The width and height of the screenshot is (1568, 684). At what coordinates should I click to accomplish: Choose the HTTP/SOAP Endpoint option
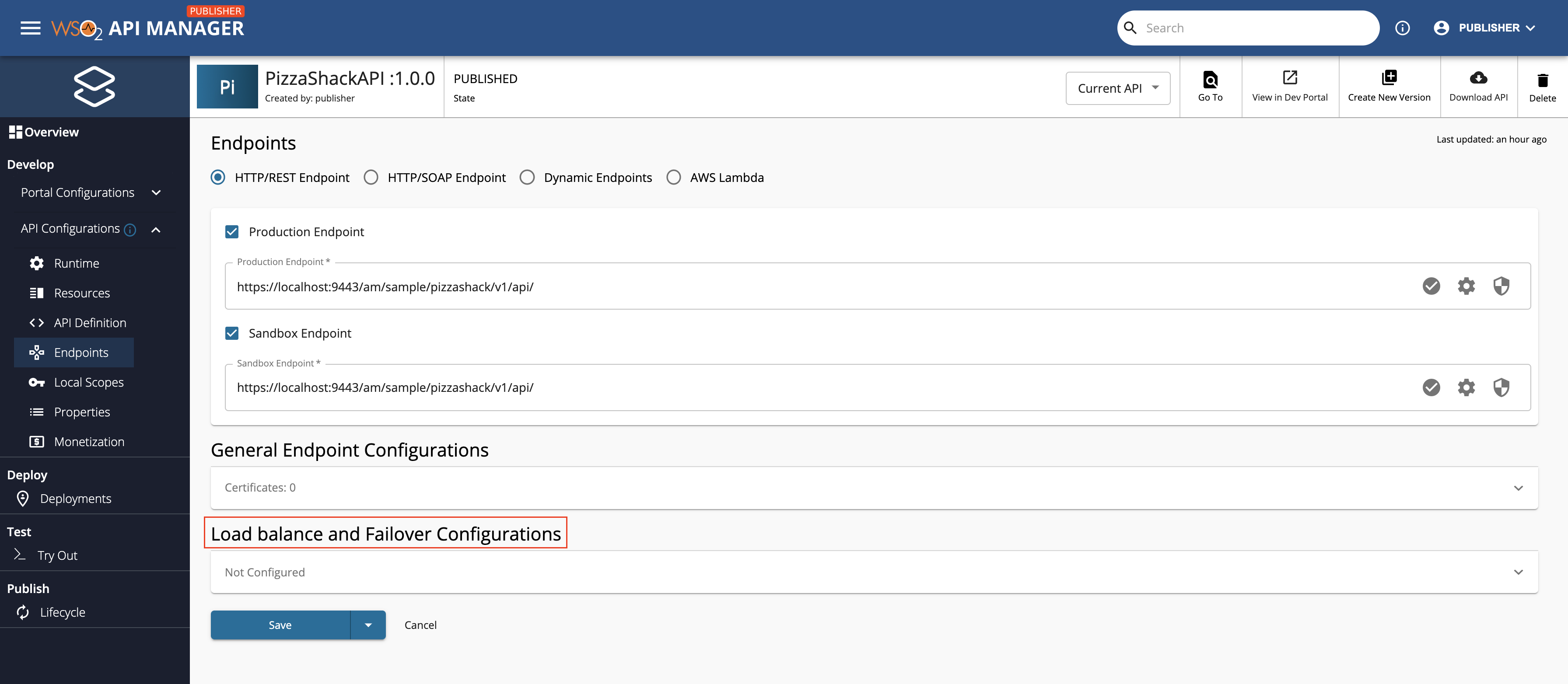click(371, 177)
